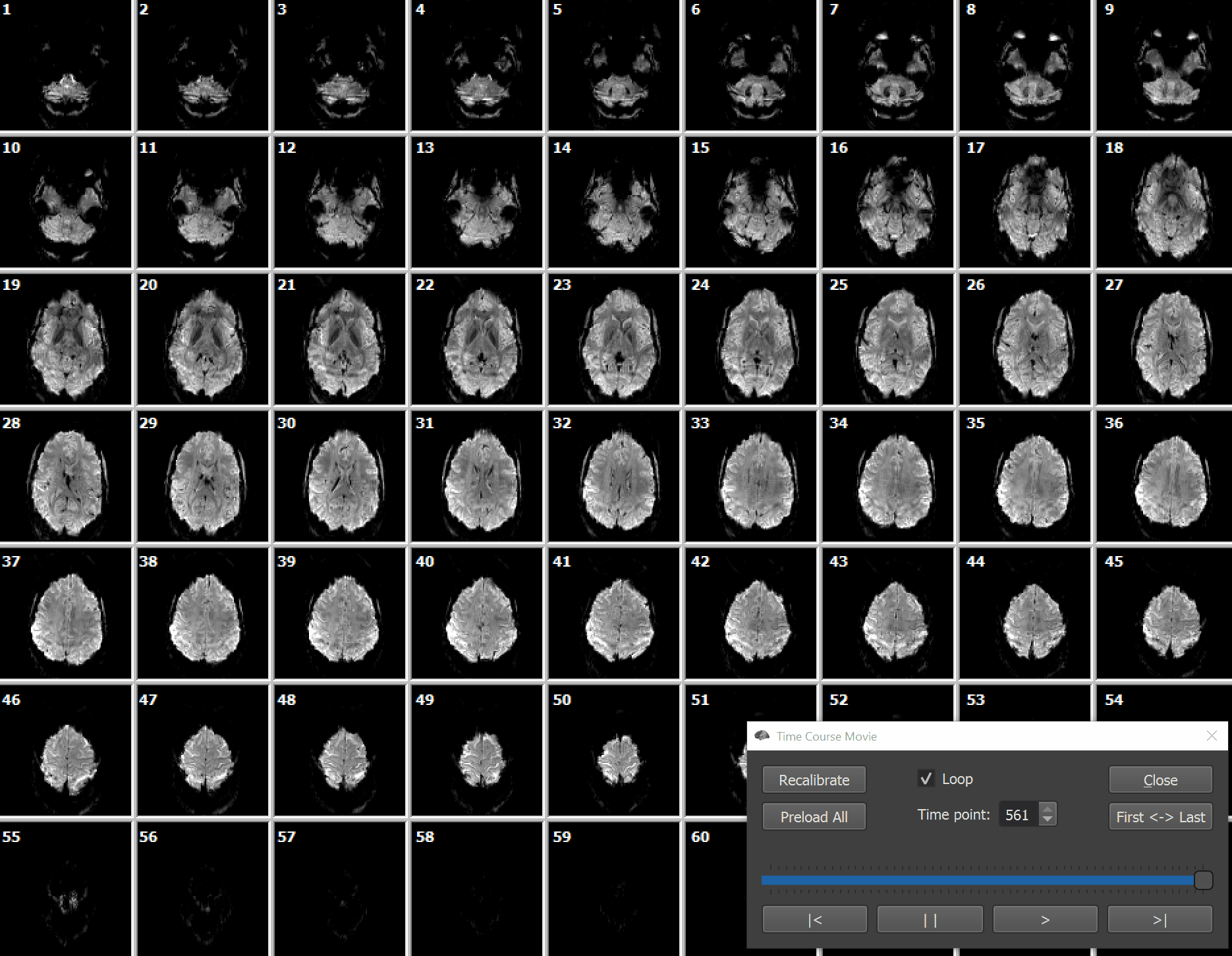
Task: Select slice 42 thumbnail
Action: [750, 613]
